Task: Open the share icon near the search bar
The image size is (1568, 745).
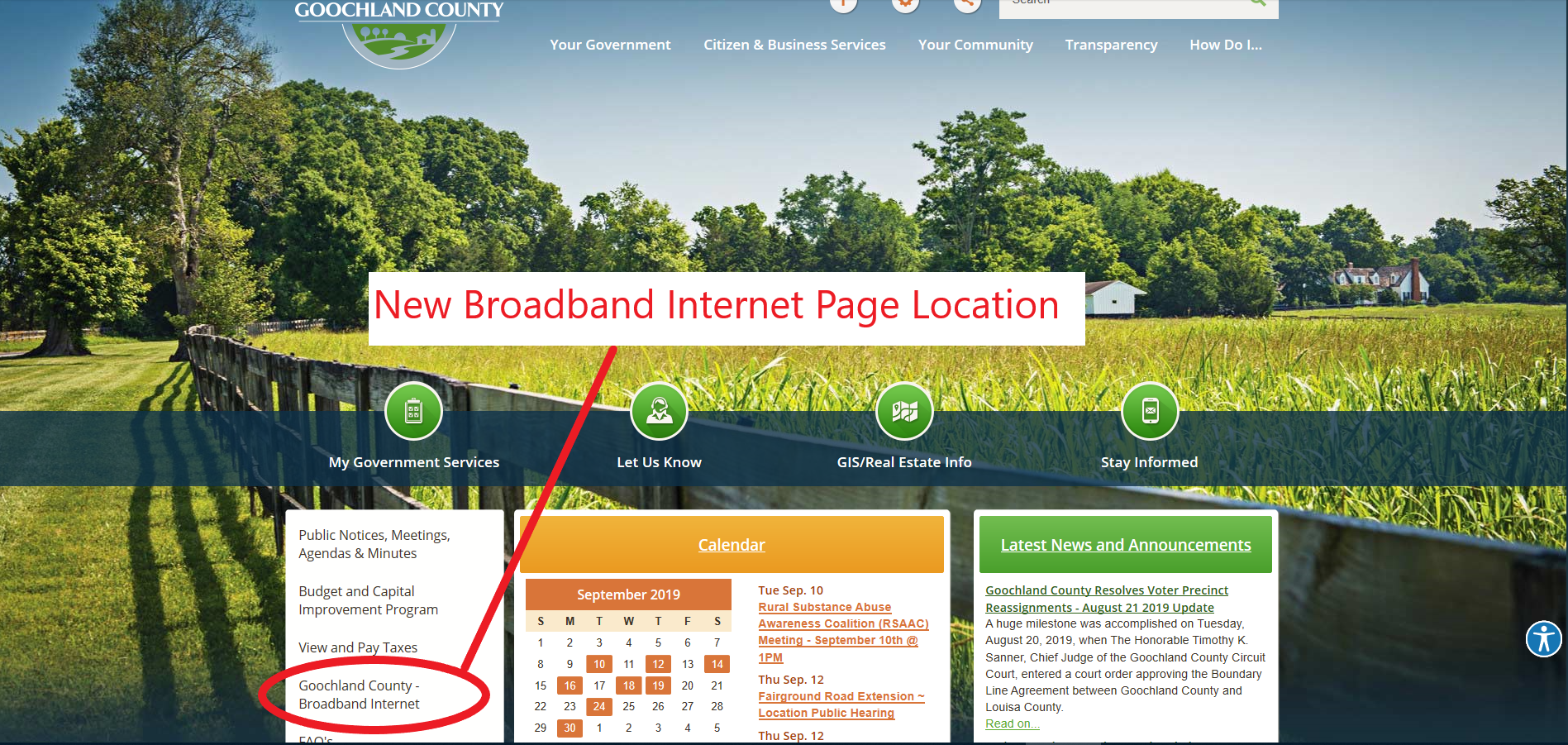Action: (966, 3)
